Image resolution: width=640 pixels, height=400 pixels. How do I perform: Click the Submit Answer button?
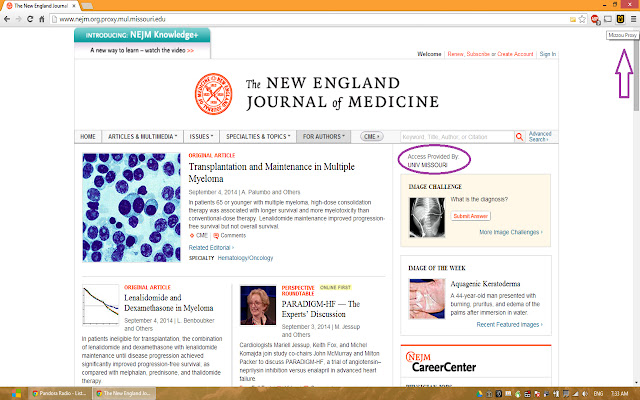click(471, 216)
